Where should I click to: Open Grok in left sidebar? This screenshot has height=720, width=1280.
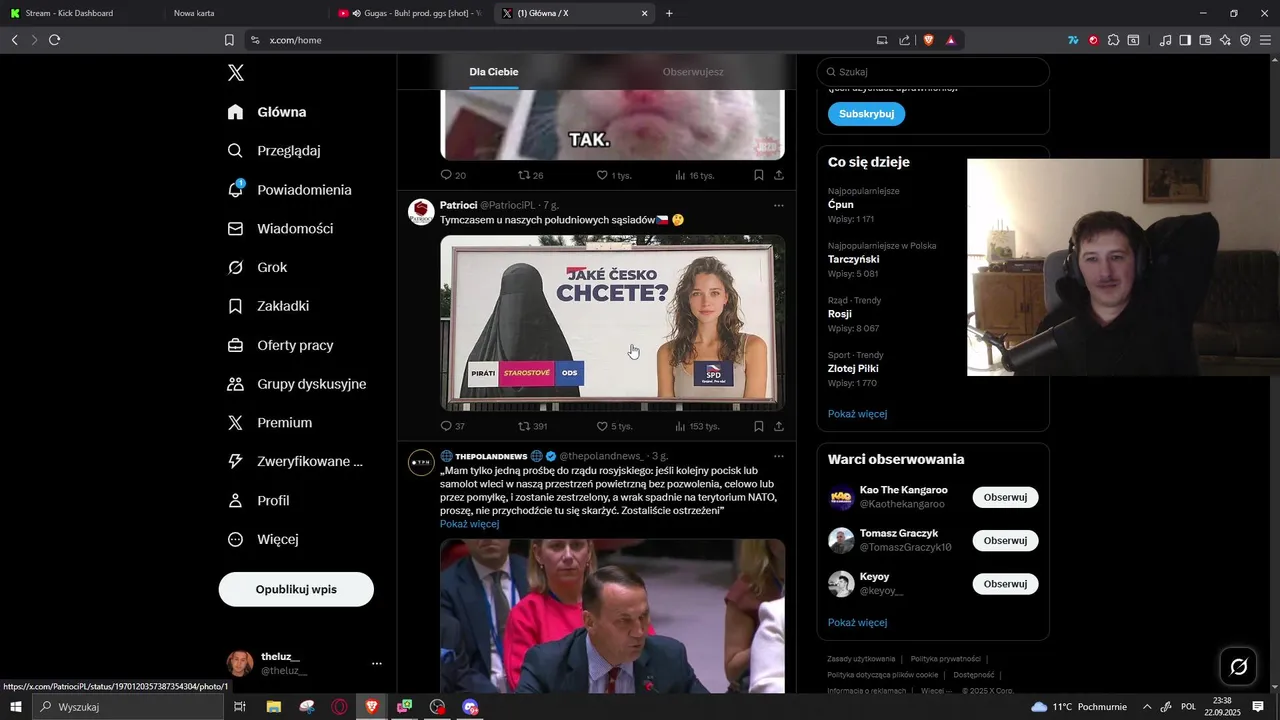click(x=258, y=268)
